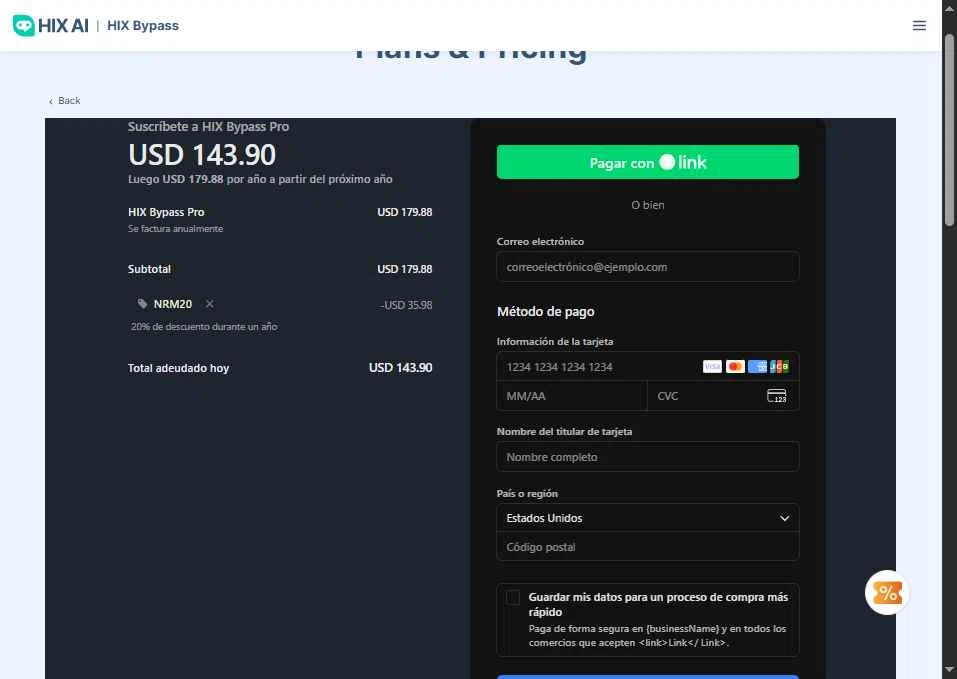Viewport: 957px width, 679px height.
Task: Open the hamburger menu
Action: click(919, 26)
